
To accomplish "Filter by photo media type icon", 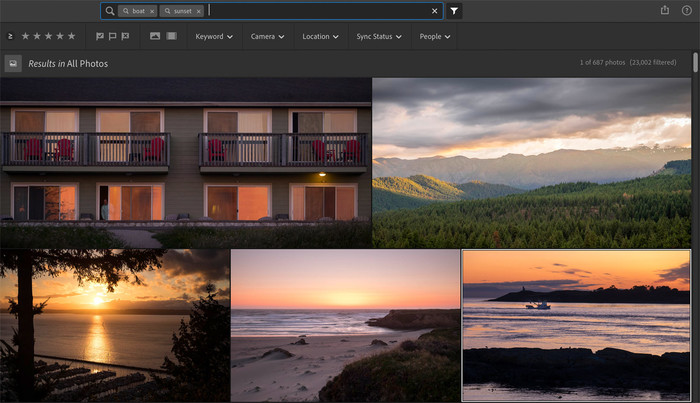I will 155,36.
